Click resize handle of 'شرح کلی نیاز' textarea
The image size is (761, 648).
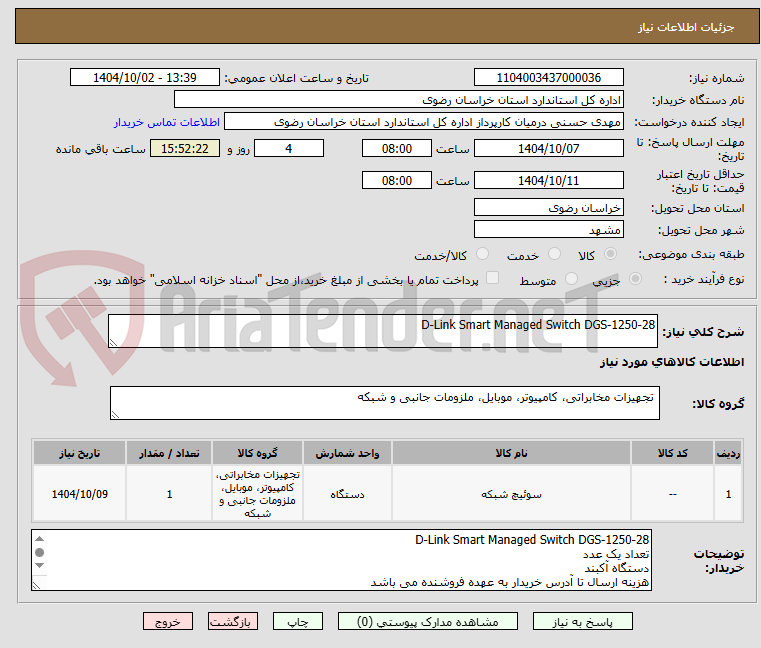pyautogui.click(x=113, y=343)
